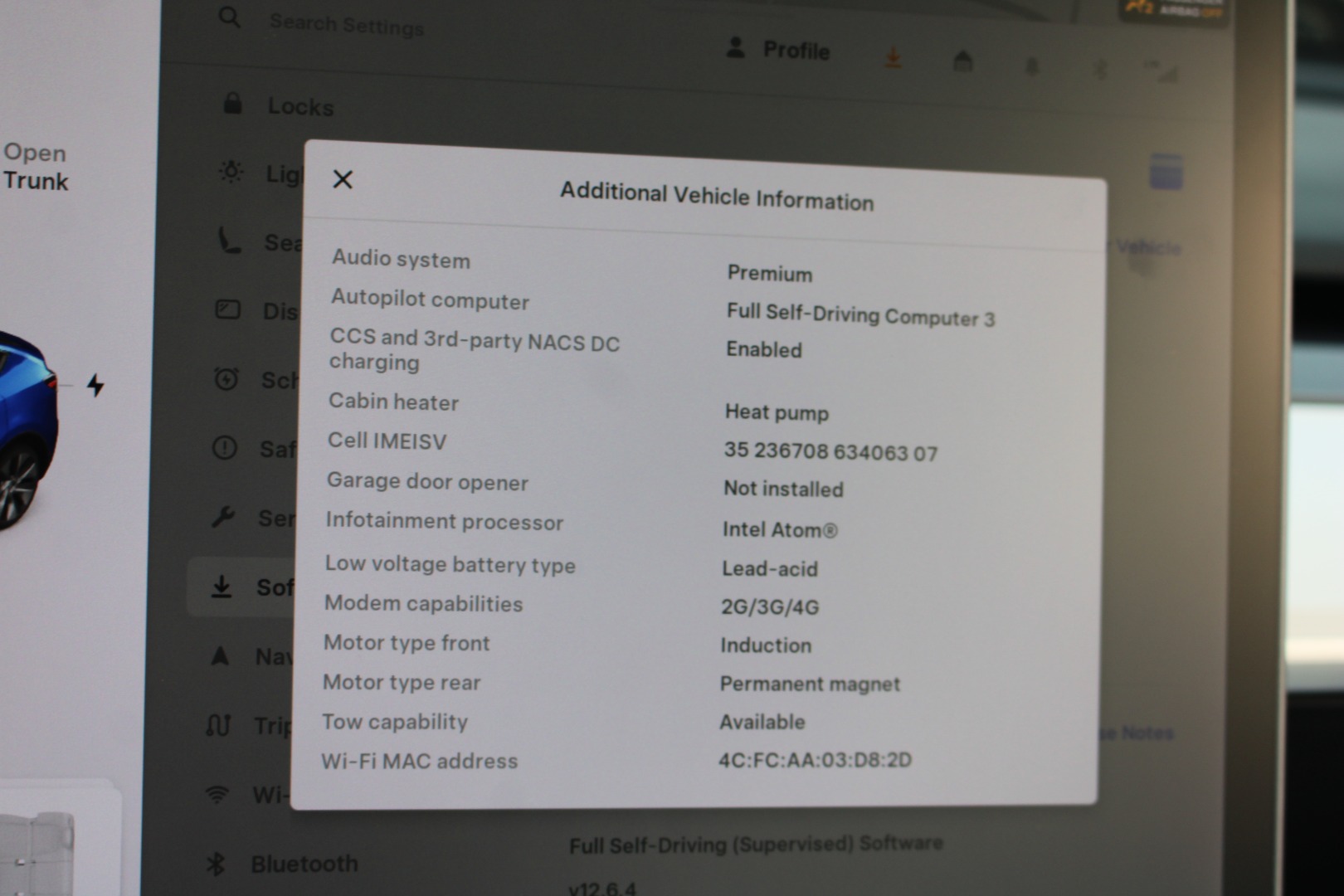Tap the orange download icon in top bar
1344x896 pixels.
[893, 59]
